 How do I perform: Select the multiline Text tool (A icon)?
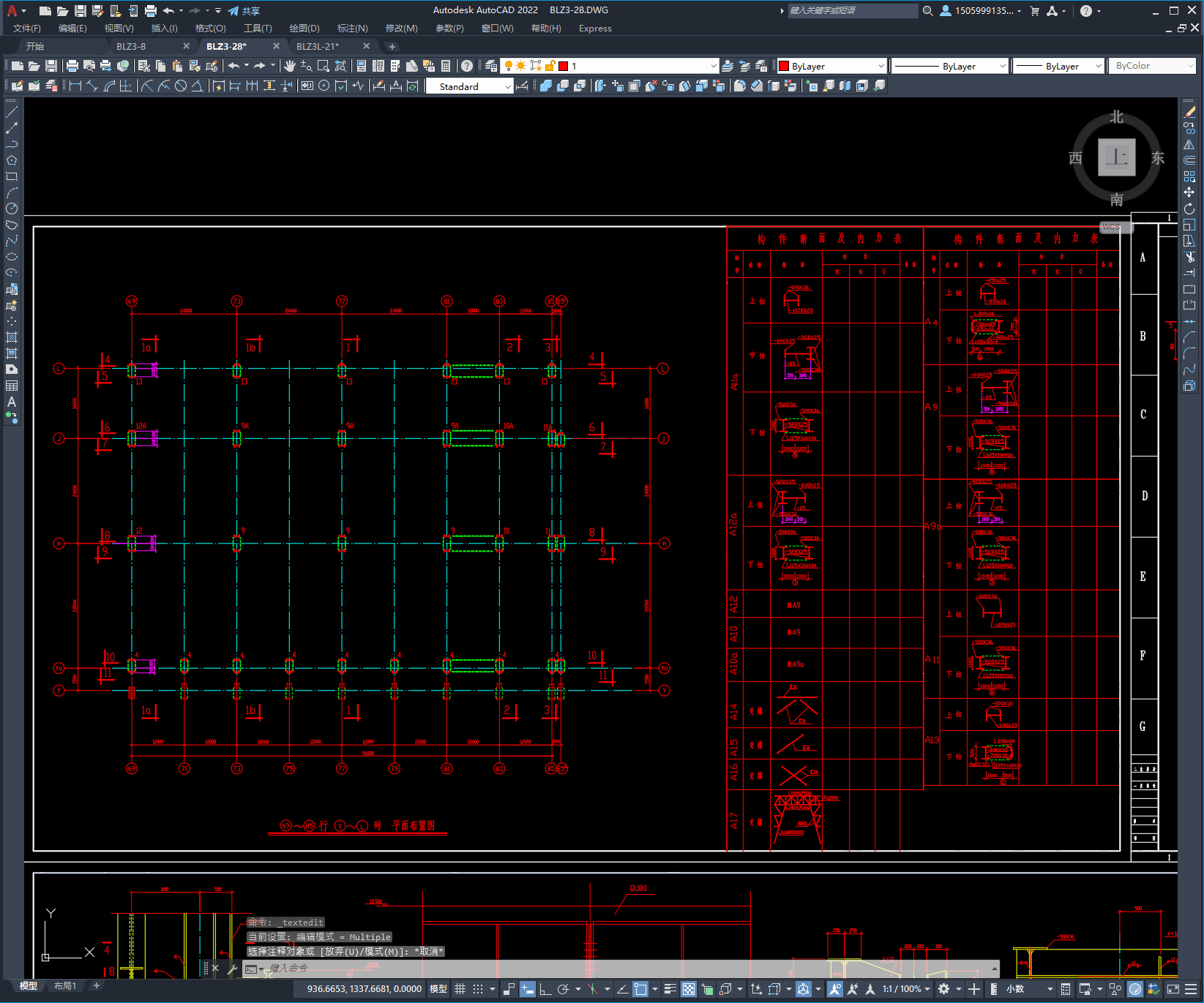tap(12, 402)
